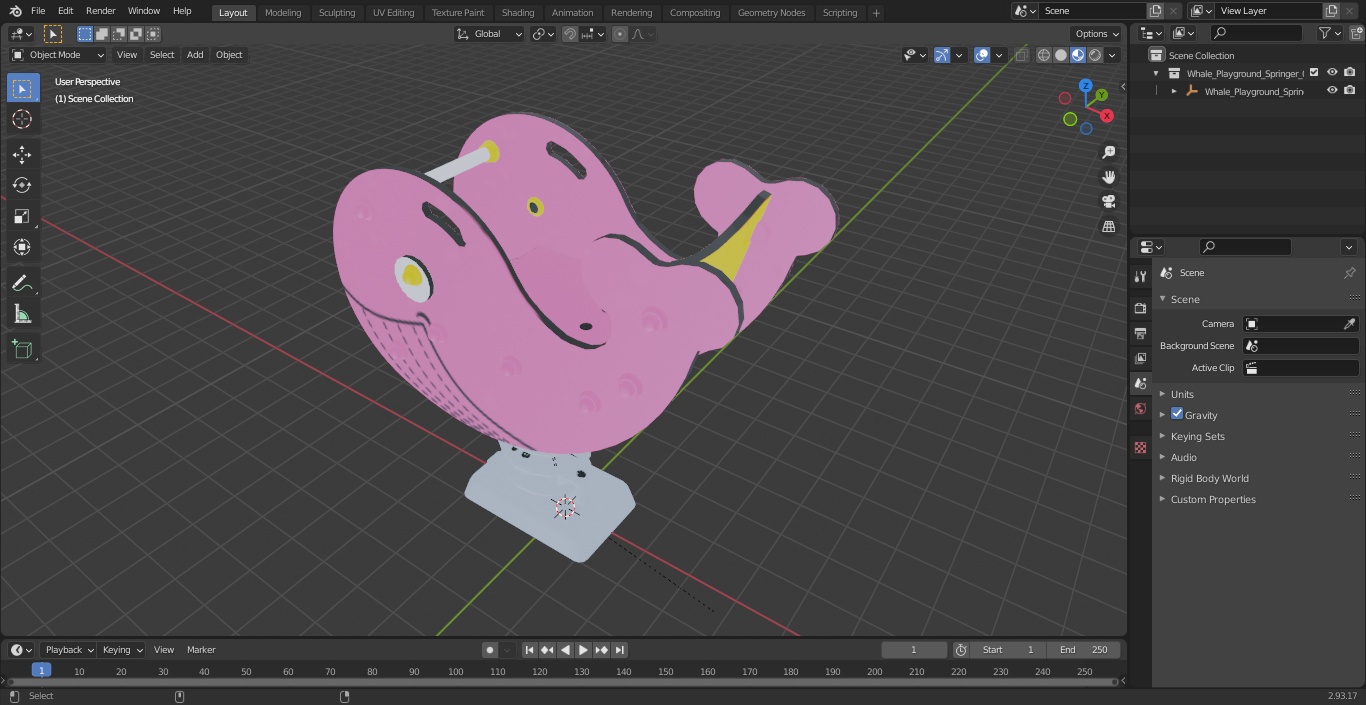
Task: Switch to rendered viewport shading
Action: tap(1095, 55)
